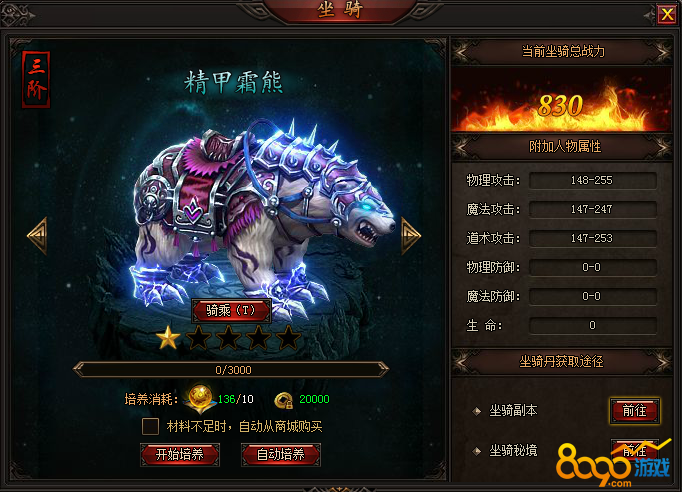Go to 坐骑副本 via 前往 button
Screen dimensions: 682x492
coord(635,411)
